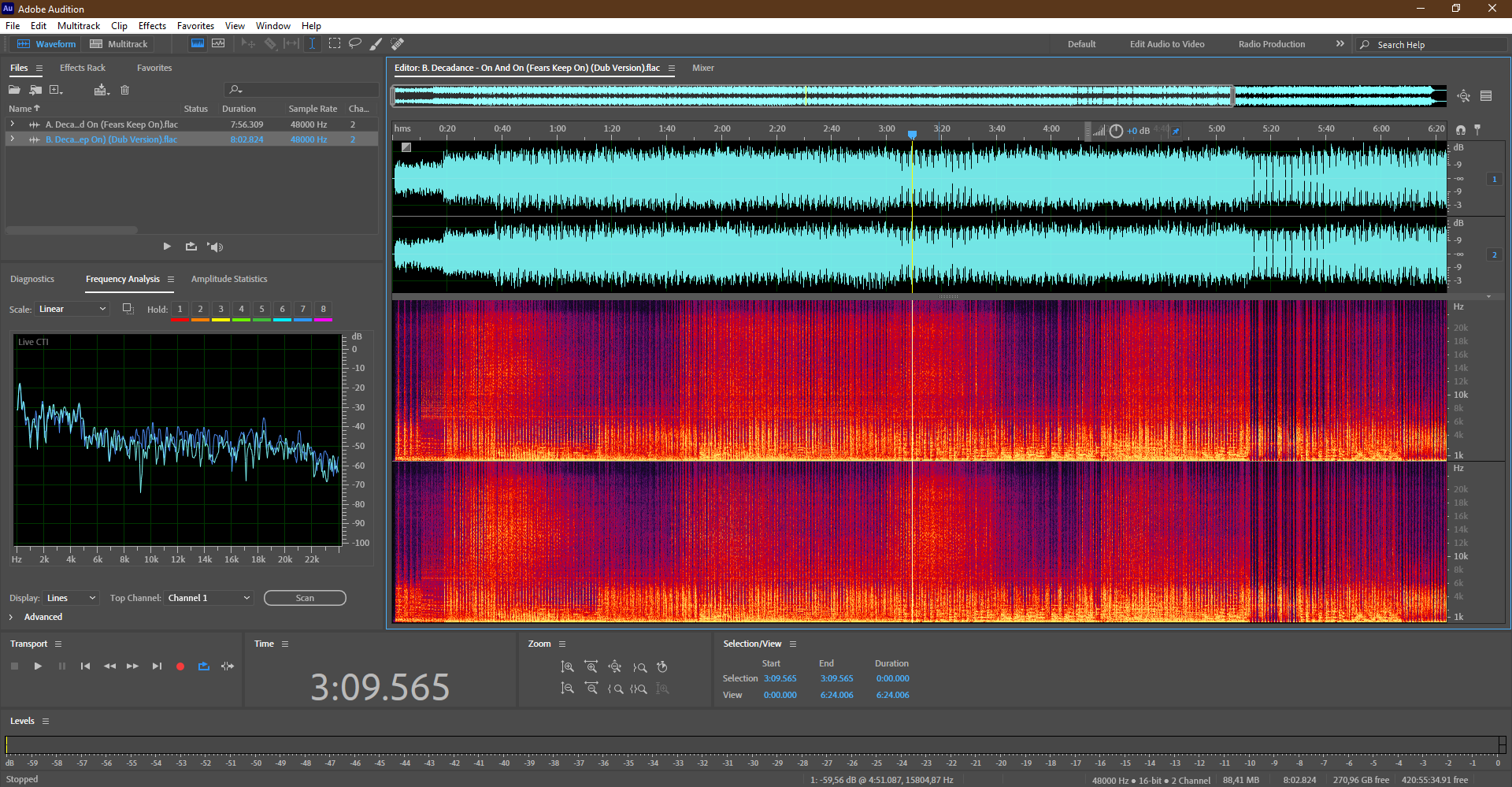The image size is (1512, 787).
Task: Expand the Advanced section
Action: [11, 617]
